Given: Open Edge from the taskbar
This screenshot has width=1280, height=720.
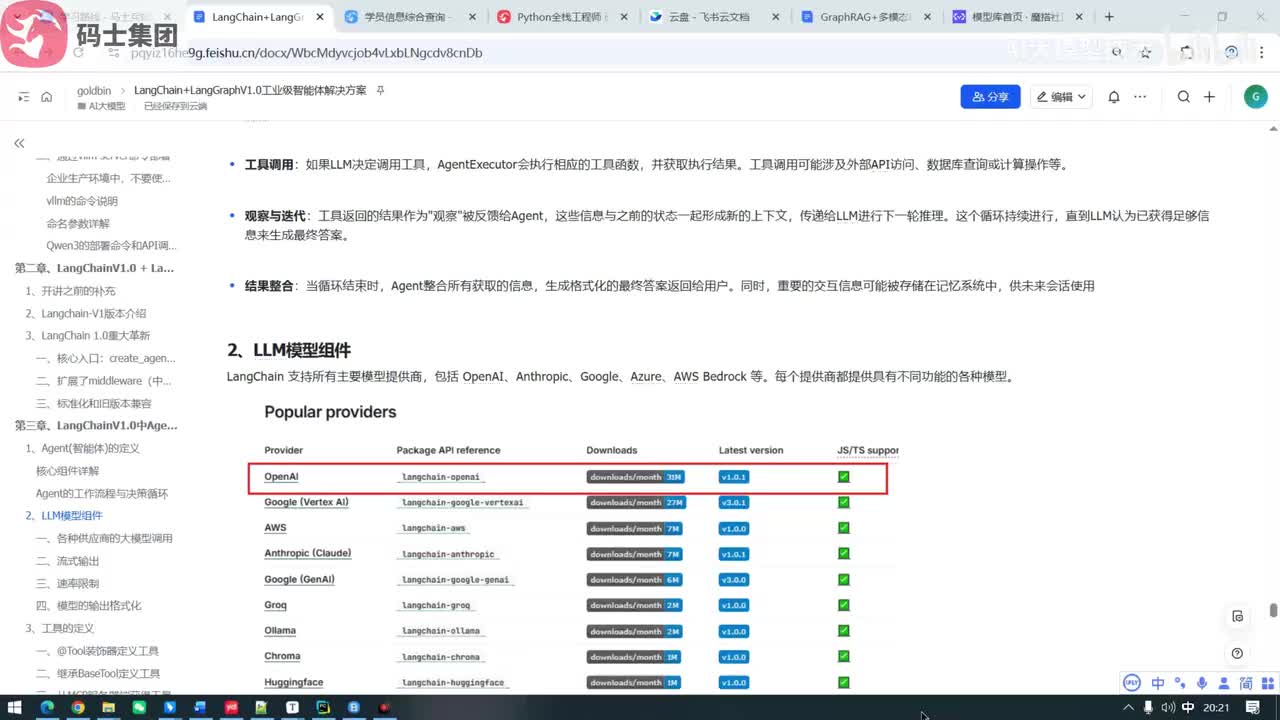Looking at the screenshot, I should pyautogui.click(x=47, y=708).
